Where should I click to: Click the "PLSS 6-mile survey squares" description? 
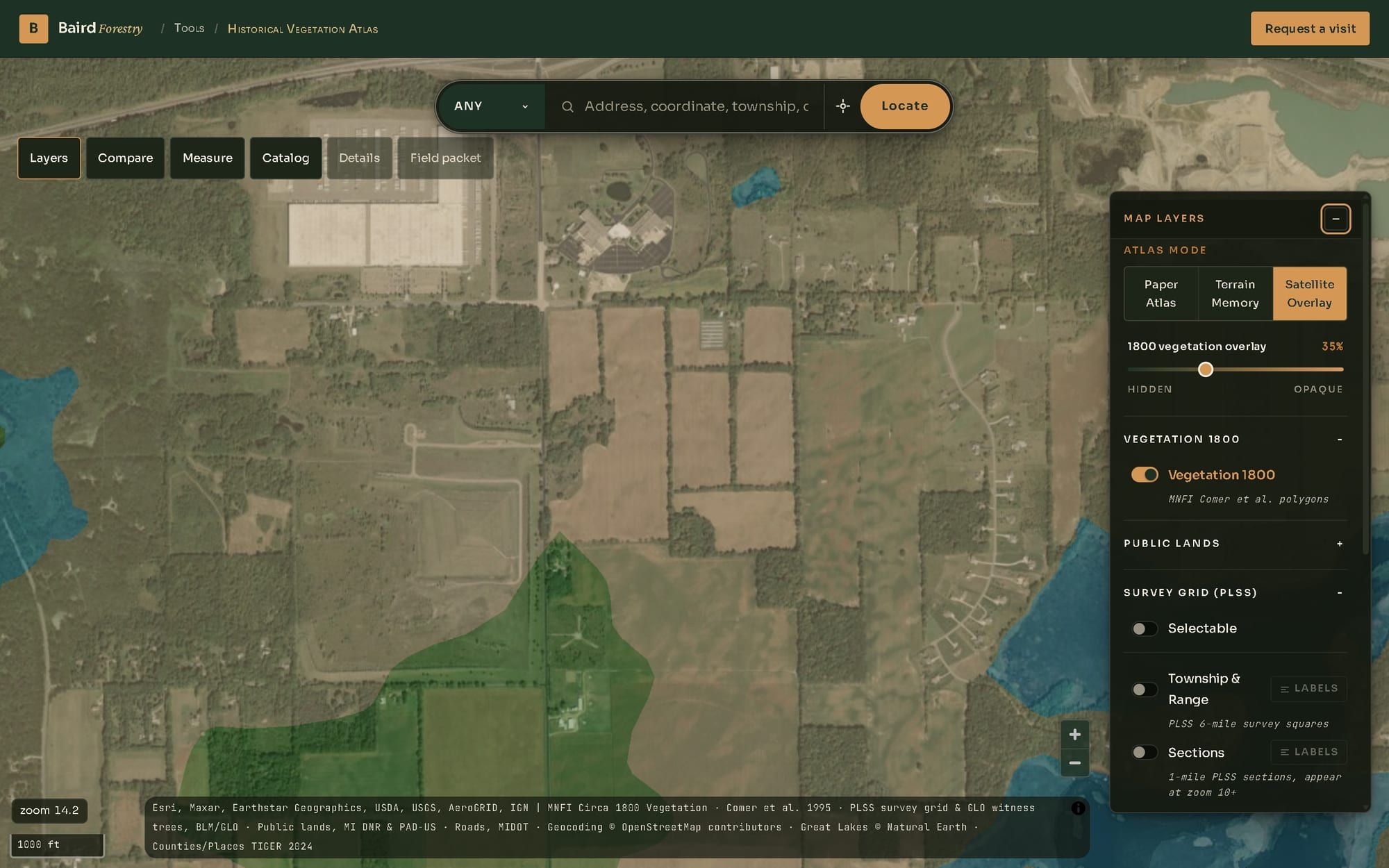click(x=1248, y=724)
